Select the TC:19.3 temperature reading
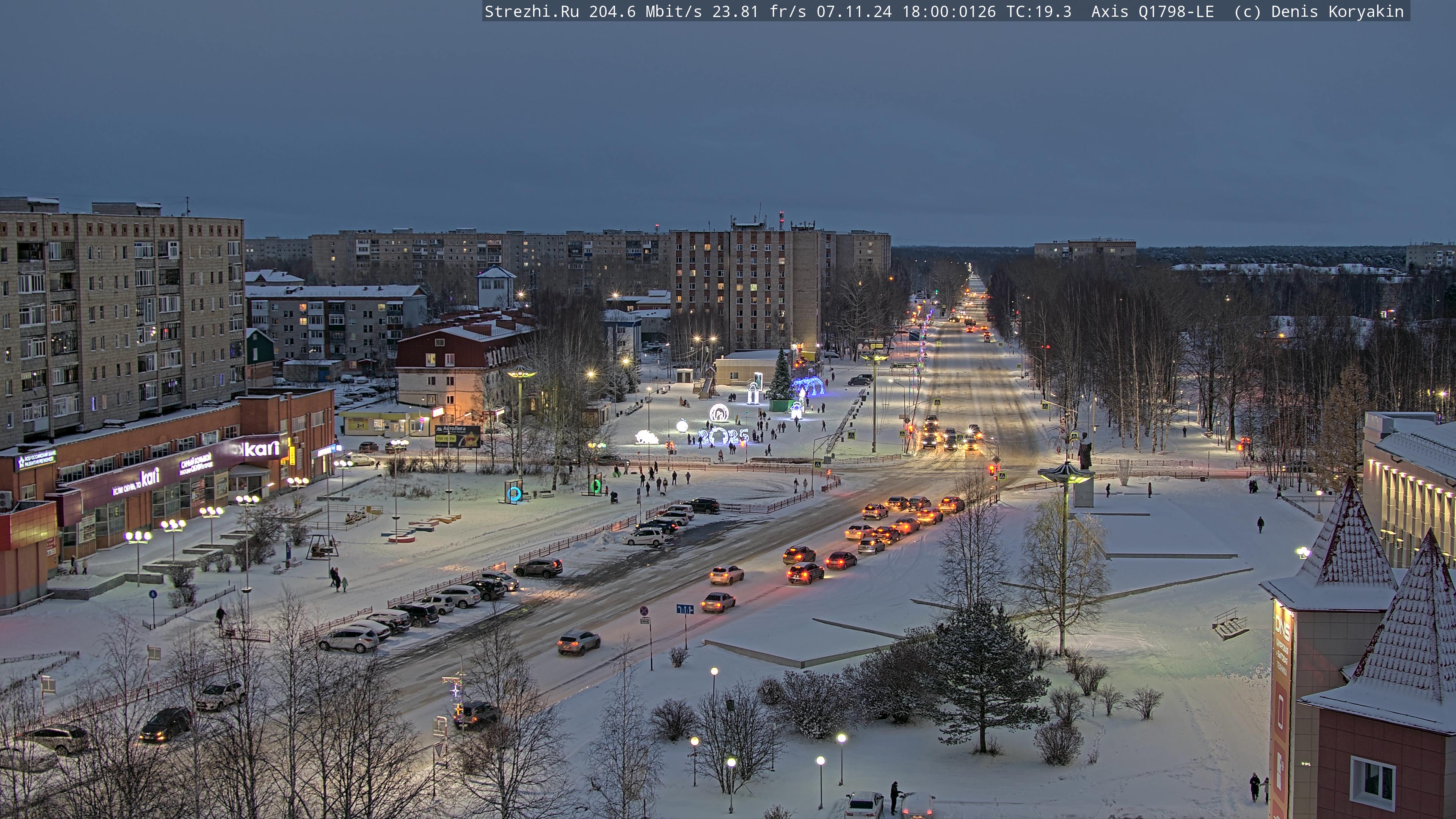This screenshot has width=1456, height=819. click(x=1038, y=11)
